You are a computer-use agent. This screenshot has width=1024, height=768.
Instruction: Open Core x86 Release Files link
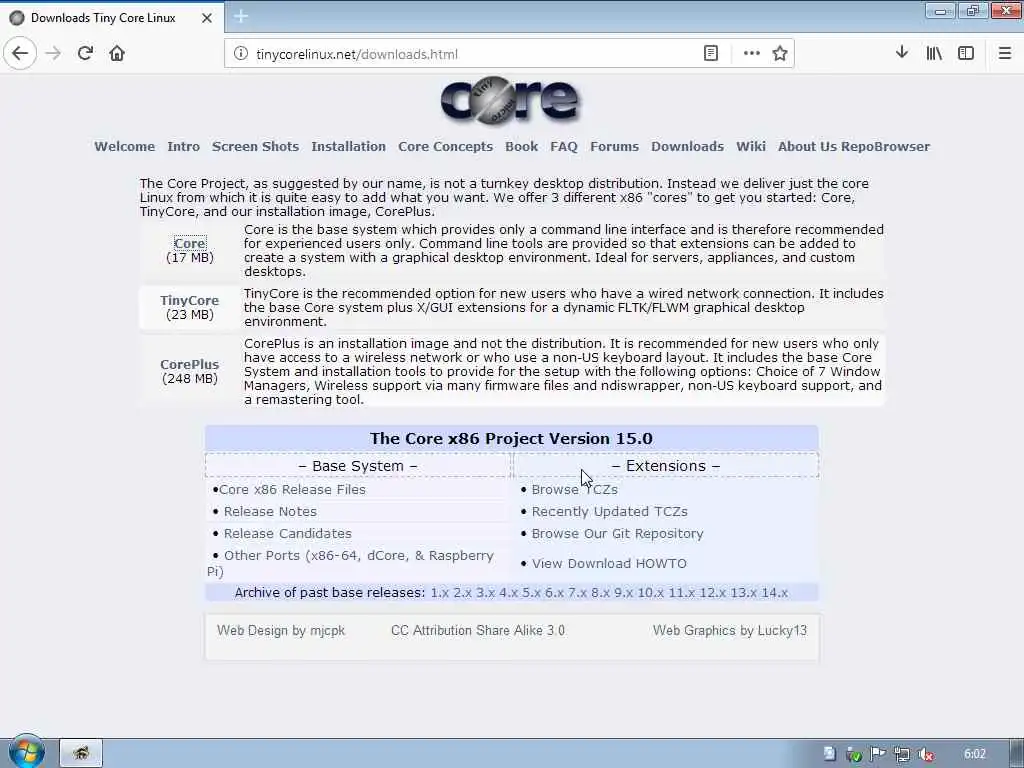pos(292,489)
